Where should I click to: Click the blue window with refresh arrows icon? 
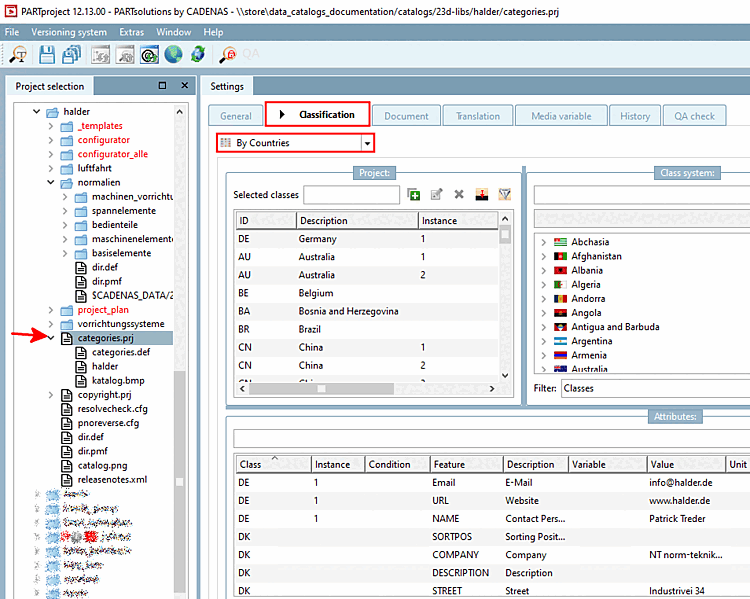(149, 55)
